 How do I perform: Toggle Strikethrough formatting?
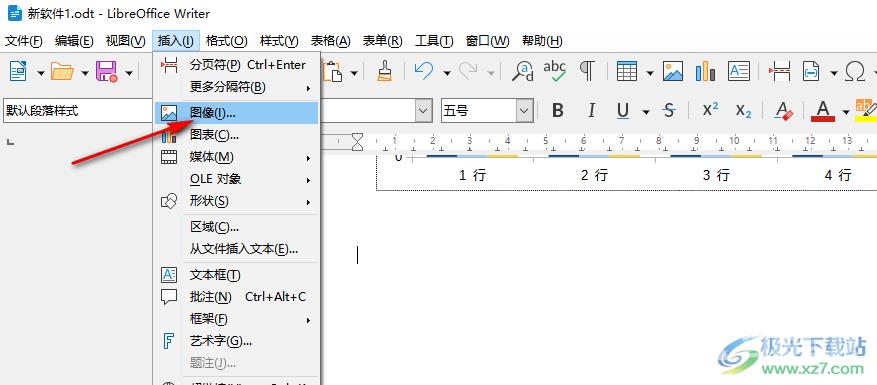click(x=668, y=111)
